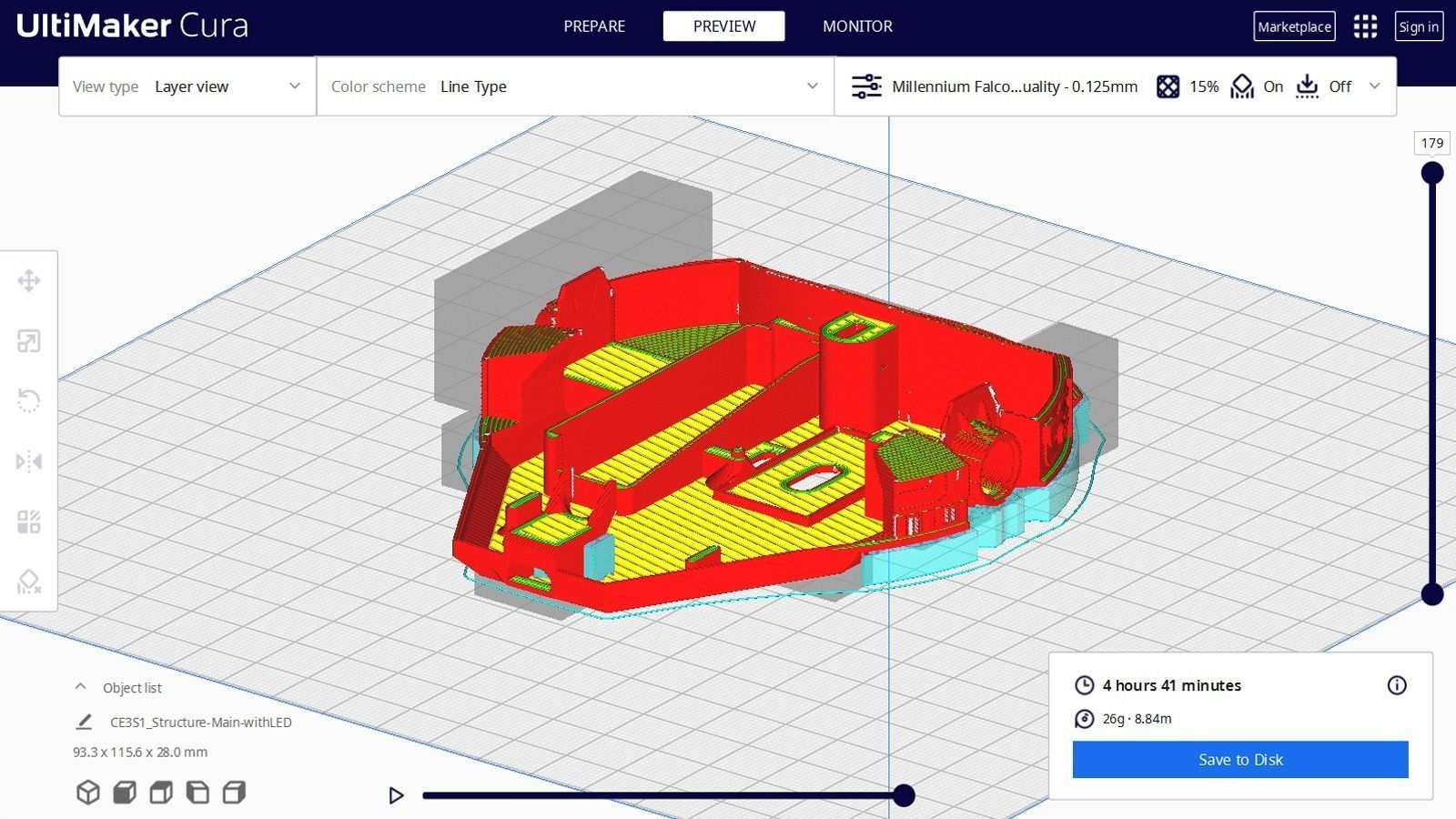Select the Move tool in left toolbar

[29, 280]
